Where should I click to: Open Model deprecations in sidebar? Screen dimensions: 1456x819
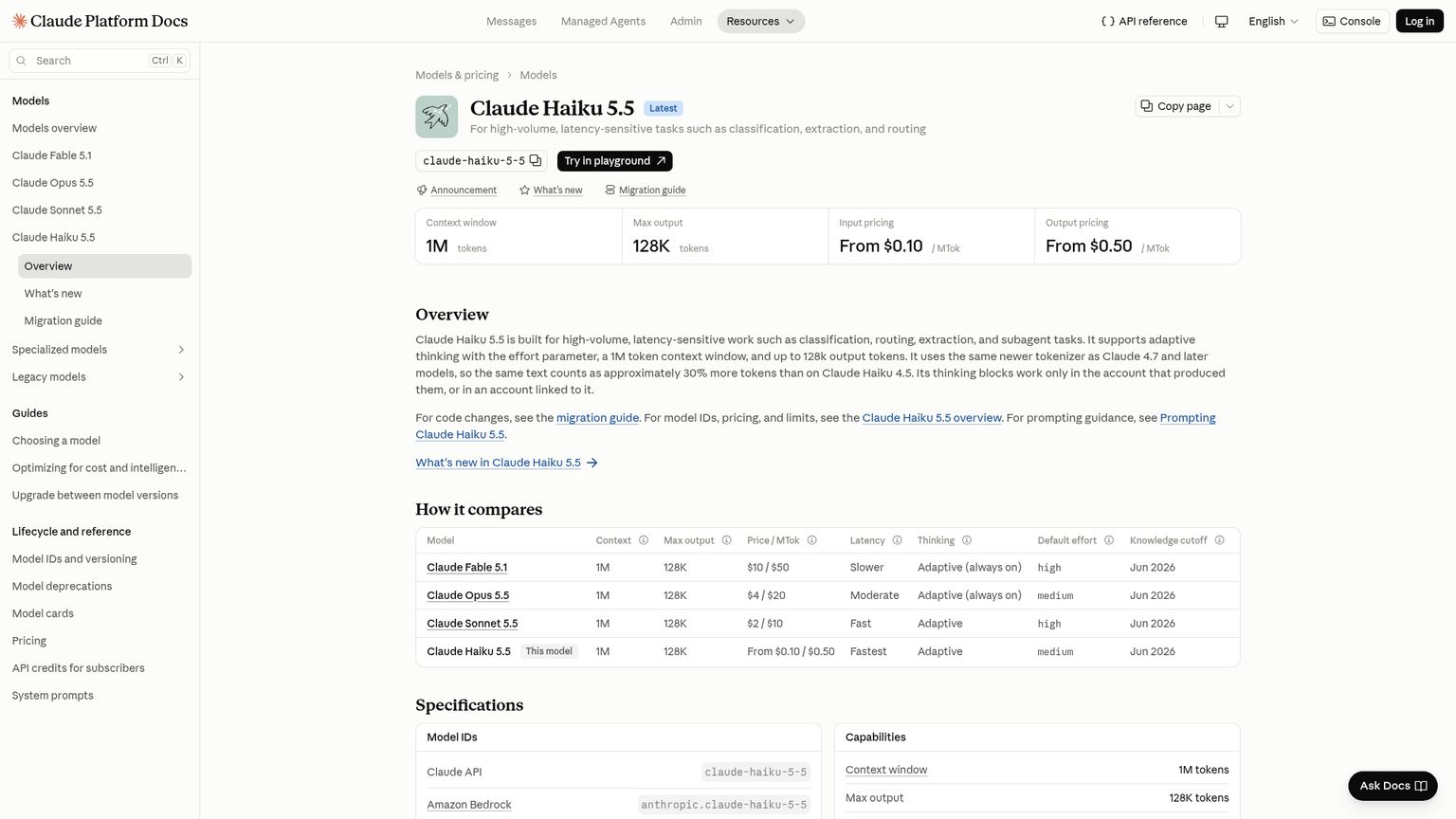[x=63, y=587]
